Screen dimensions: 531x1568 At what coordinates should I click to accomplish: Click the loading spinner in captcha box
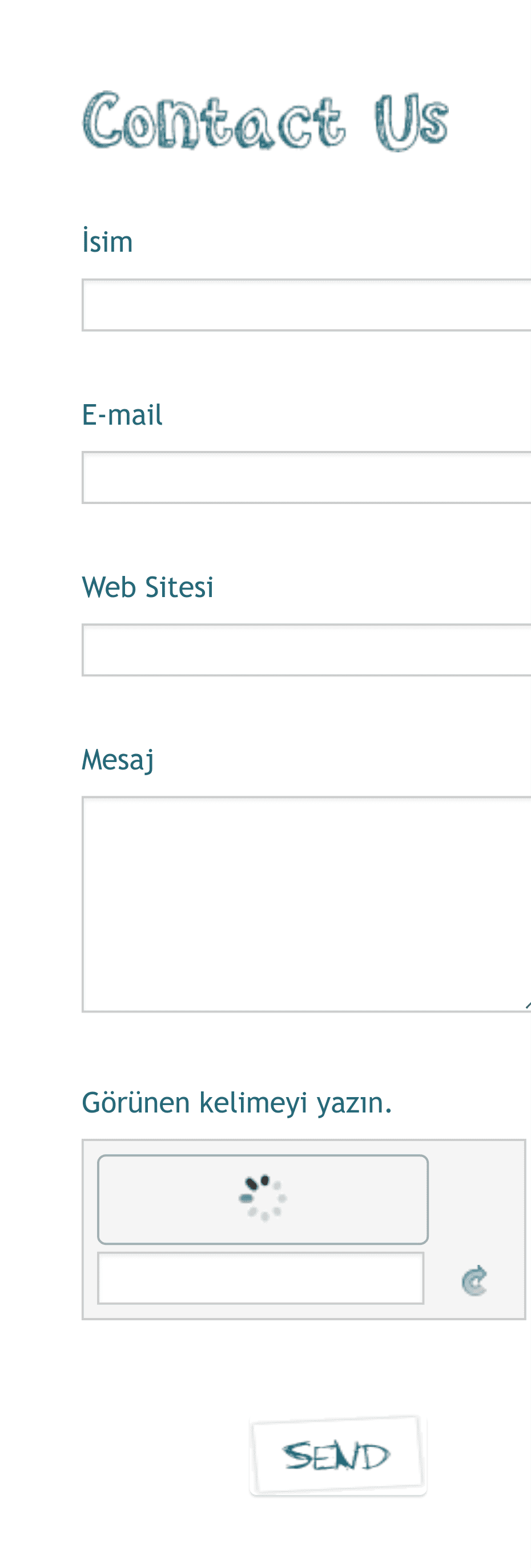coord(263,1198)
